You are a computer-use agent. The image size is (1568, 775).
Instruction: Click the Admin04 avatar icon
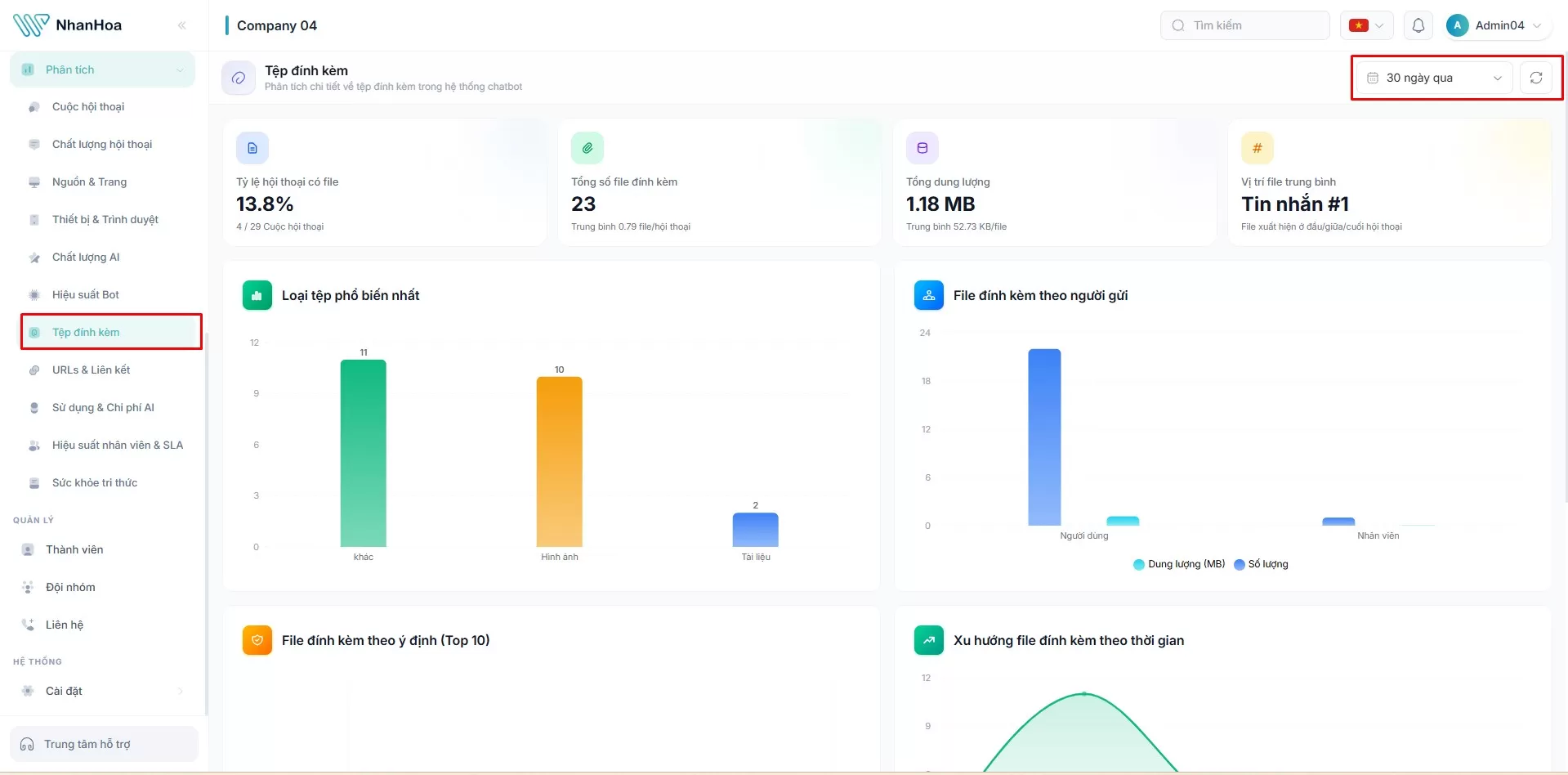point(1457,25)
